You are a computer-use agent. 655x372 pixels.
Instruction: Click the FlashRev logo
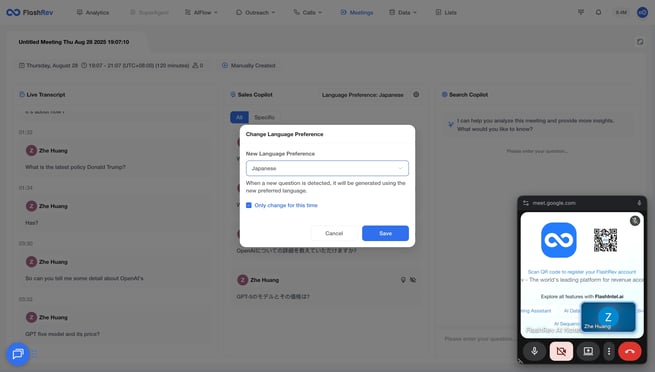coord(30,13)
